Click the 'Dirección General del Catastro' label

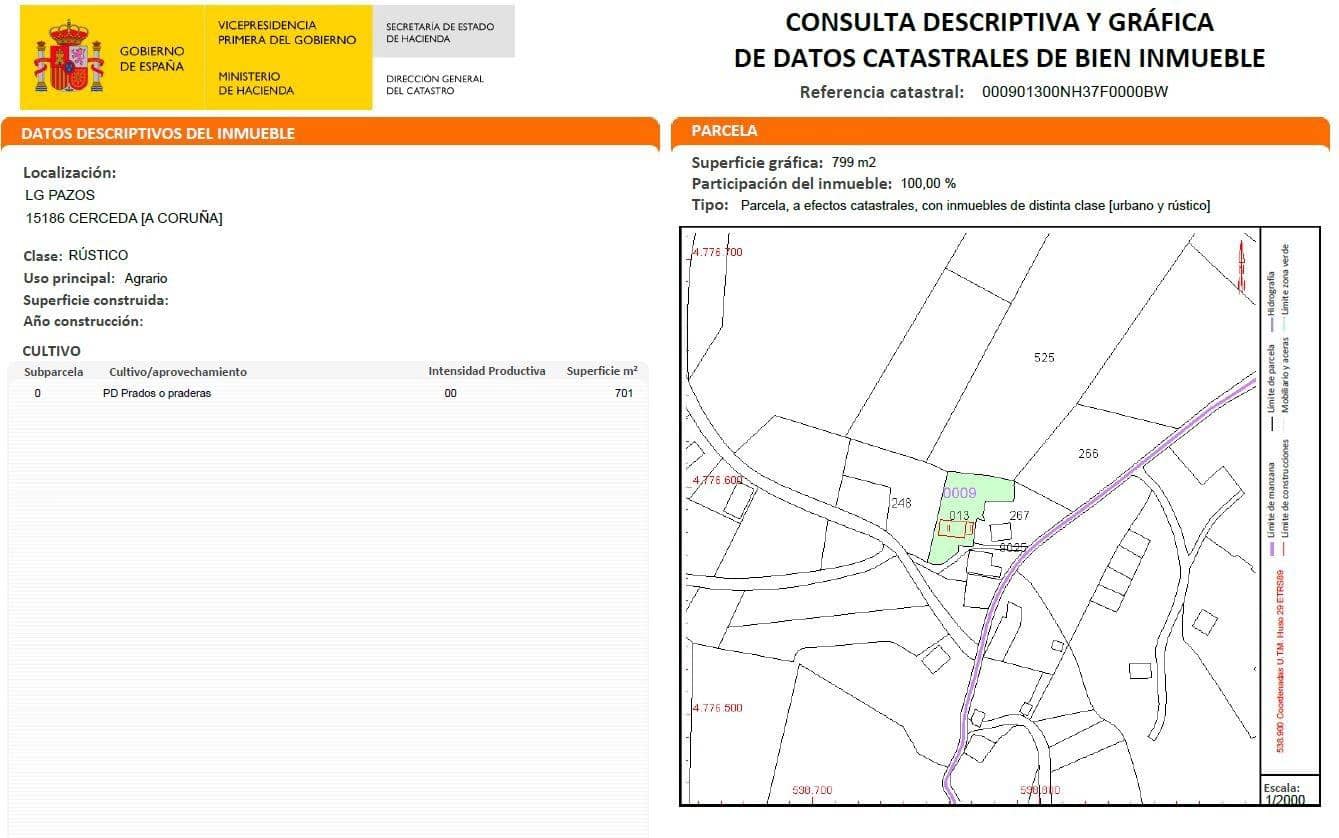click(434, 85)
